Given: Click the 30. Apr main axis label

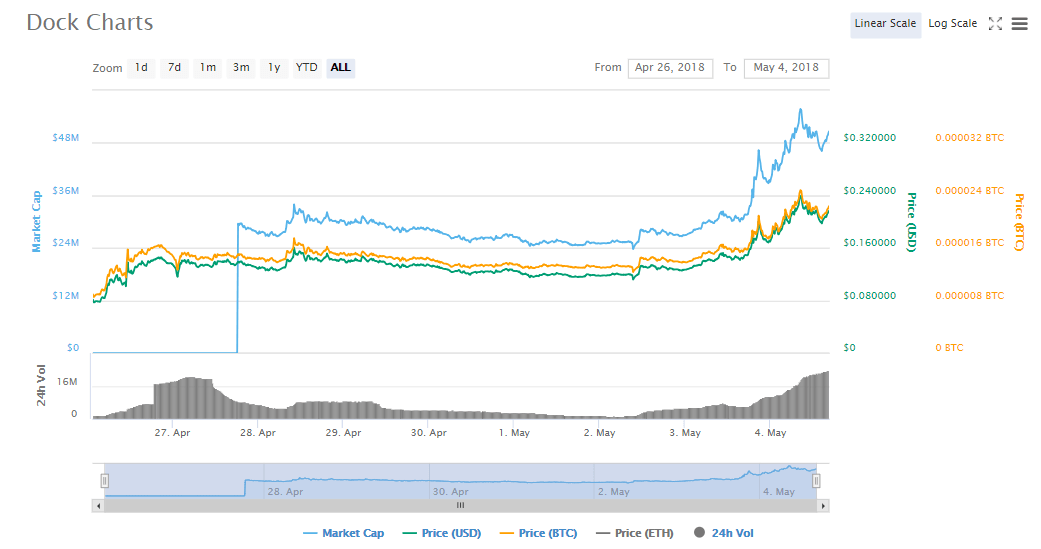Looking at the screenshot, I should (429, 433).
